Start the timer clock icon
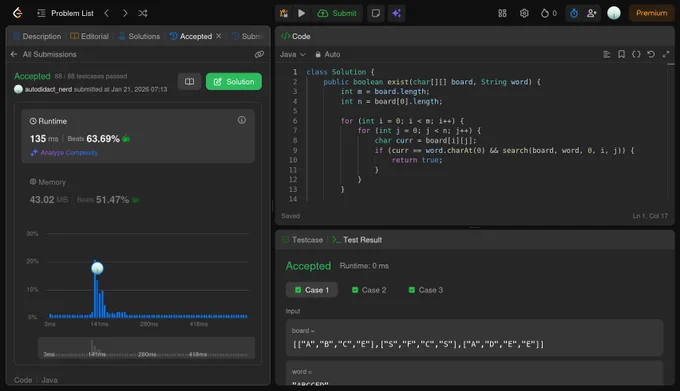This screenshot has width=680, height=391. coord(574,13)
